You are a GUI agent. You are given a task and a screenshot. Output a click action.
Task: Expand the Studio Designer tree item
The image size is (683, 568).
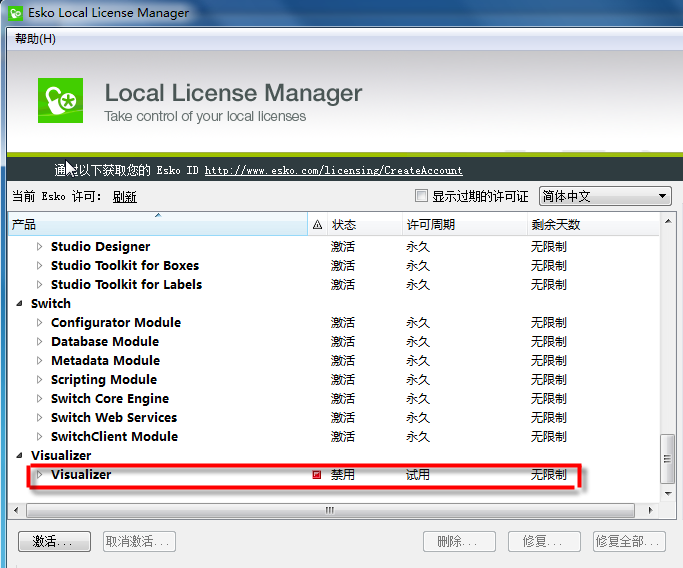40,247
